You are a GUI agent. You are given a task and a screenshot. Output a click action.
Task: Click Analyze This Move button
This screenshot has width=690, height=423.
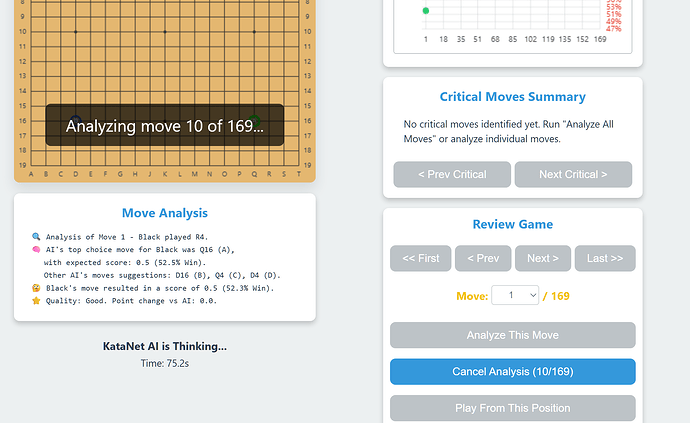513,335
